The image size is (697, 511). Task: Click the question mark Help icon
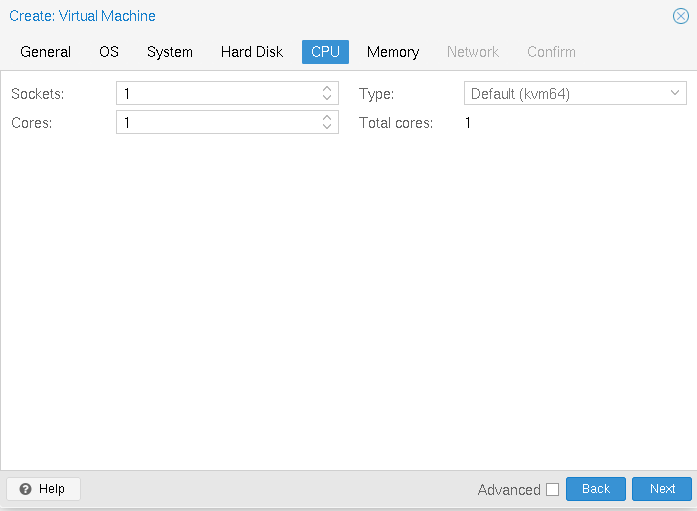(x=25, y=489)
